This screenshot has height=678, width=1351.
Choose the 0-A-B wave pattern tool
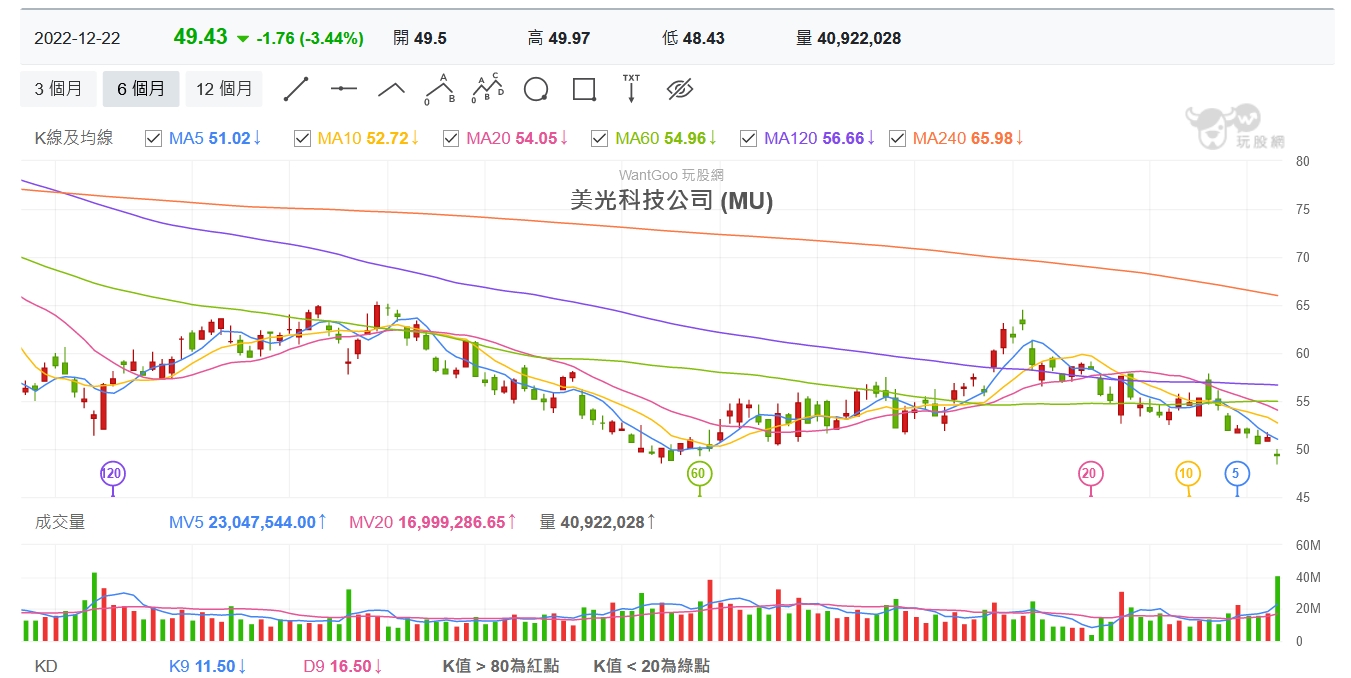(x=439, y=89)
